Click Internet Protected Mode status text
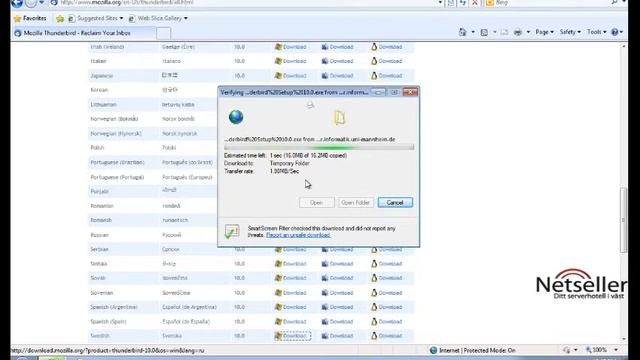 [477, 350]
